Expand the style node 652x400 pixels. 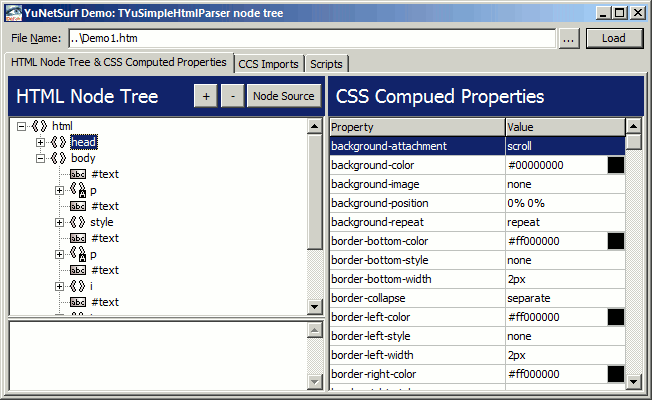pos(59,222)
